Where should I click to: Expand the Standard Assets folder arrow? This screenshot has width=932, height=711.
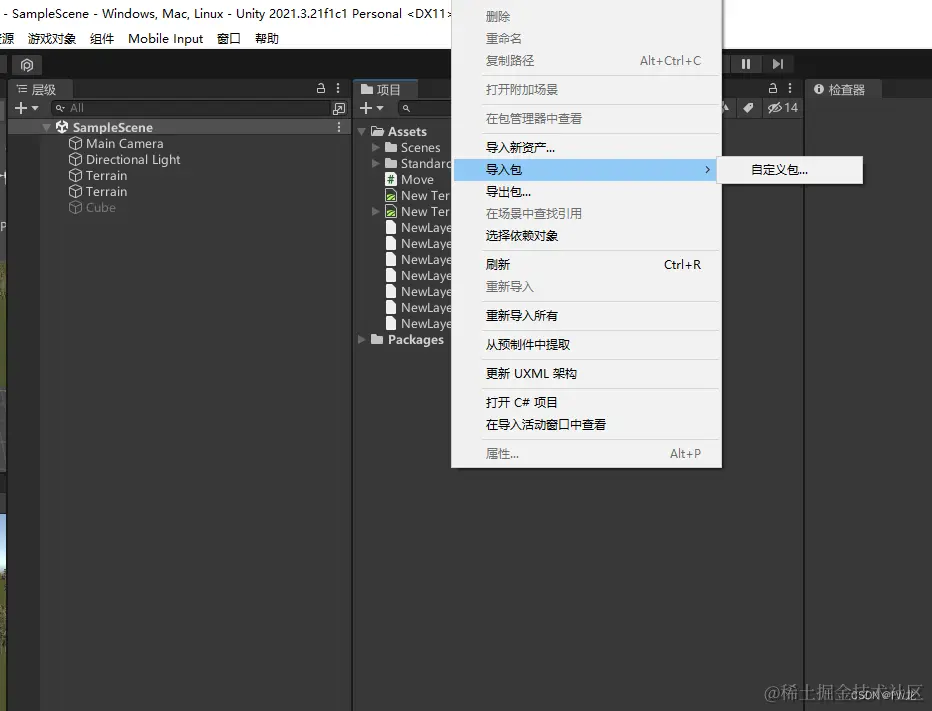pyautogui.click(x=376, y=163)
